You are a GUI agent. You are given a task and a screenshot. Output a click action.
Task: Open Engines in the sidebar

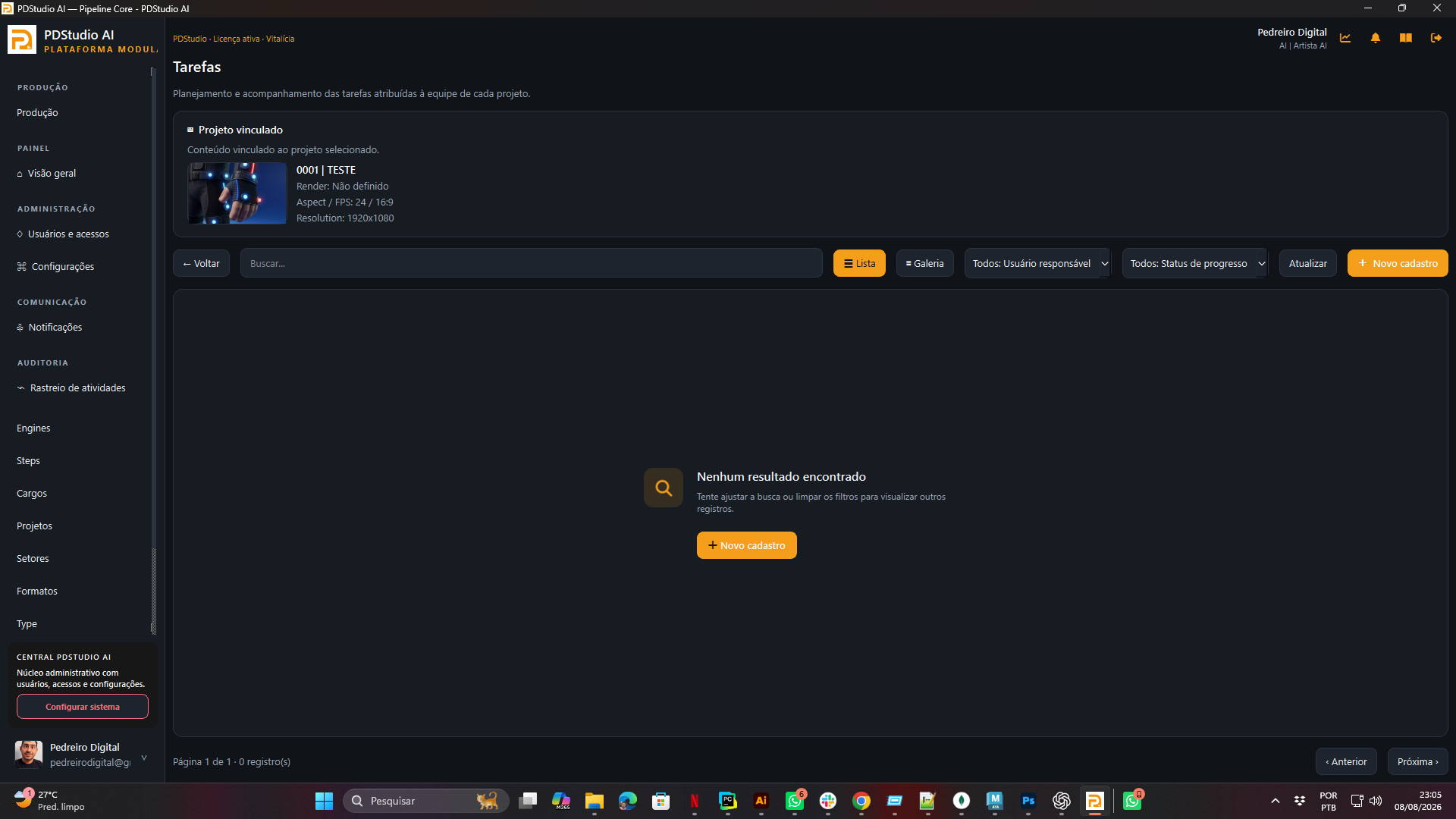33,428
